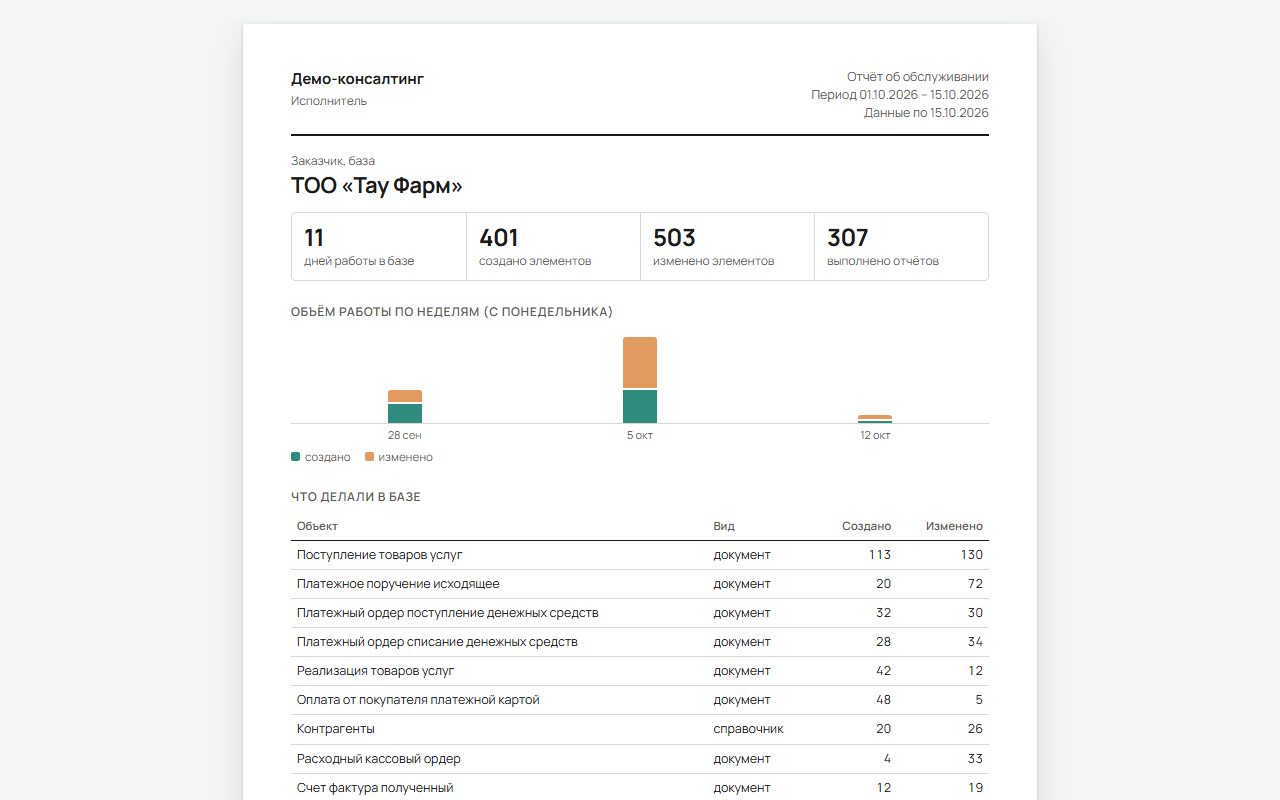The width and height of the screenshot is (1280, 800).
Task: Open the '401 создано элементов' card
Action: 553,247
